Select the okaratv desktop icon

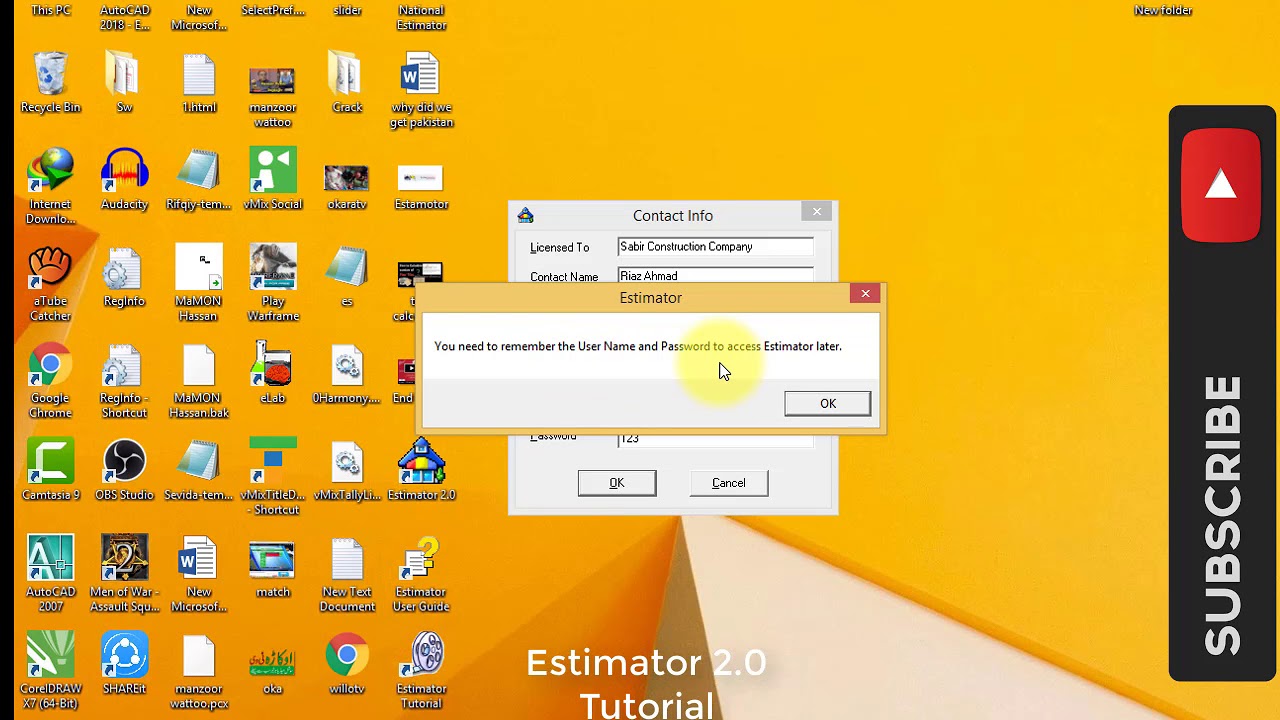click(347, 178)
